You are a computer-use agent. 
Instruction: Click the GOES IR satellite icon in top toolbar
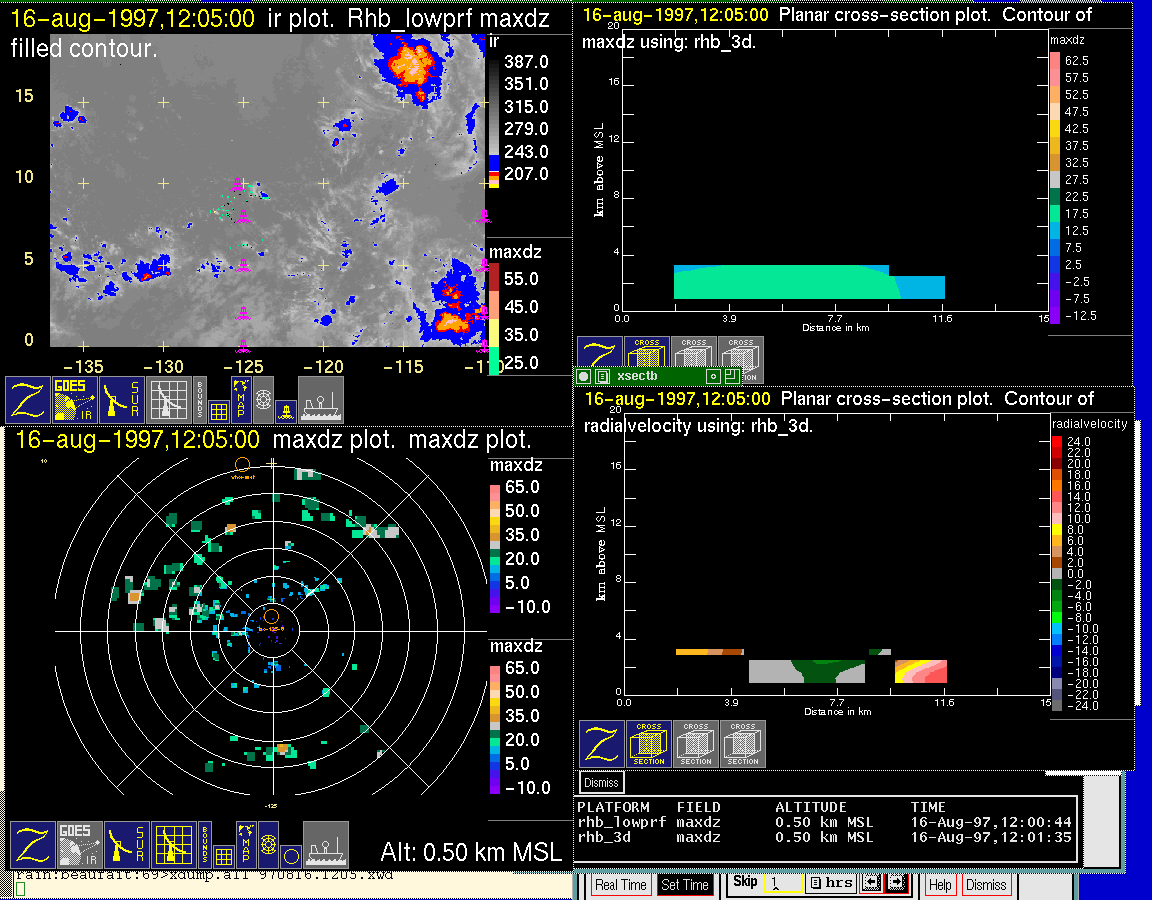click(76, 399)
